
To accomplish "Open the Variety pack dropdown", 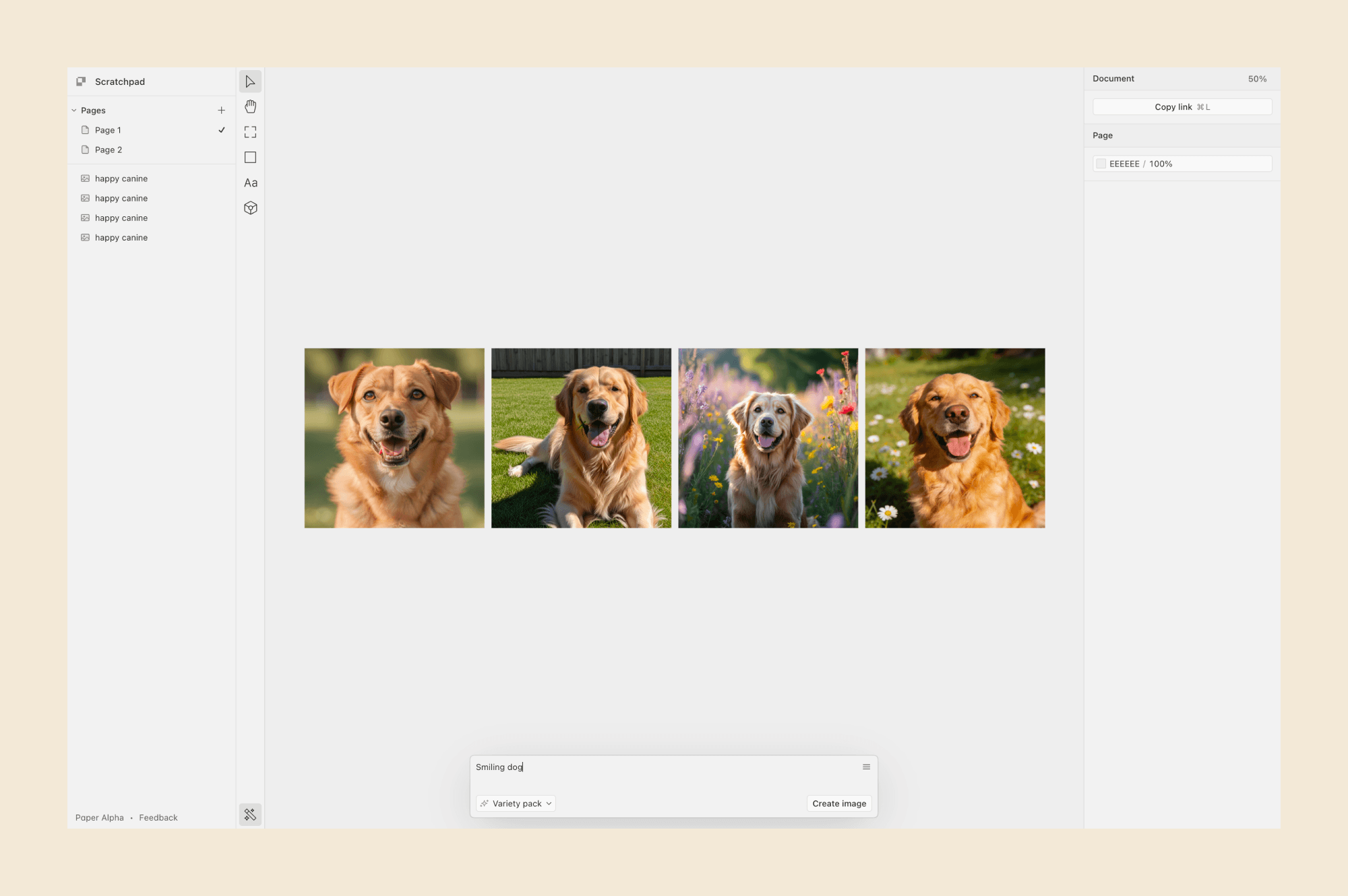I will pos(516,804).
